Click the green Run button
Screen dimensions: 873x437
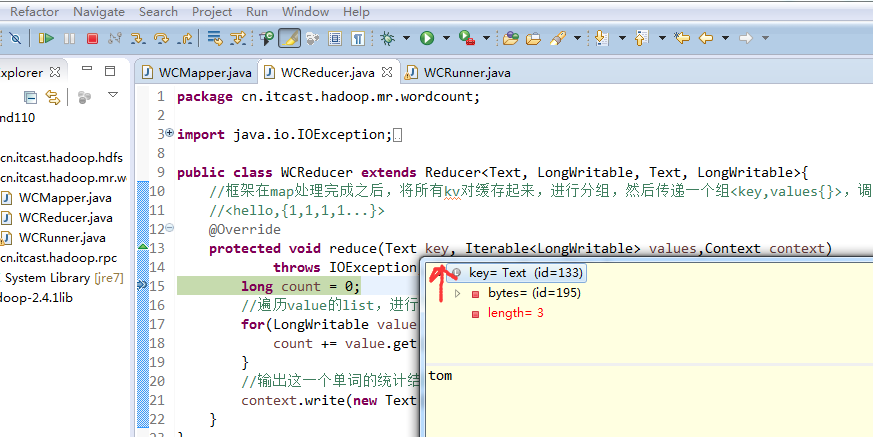(x=427, y=38)
